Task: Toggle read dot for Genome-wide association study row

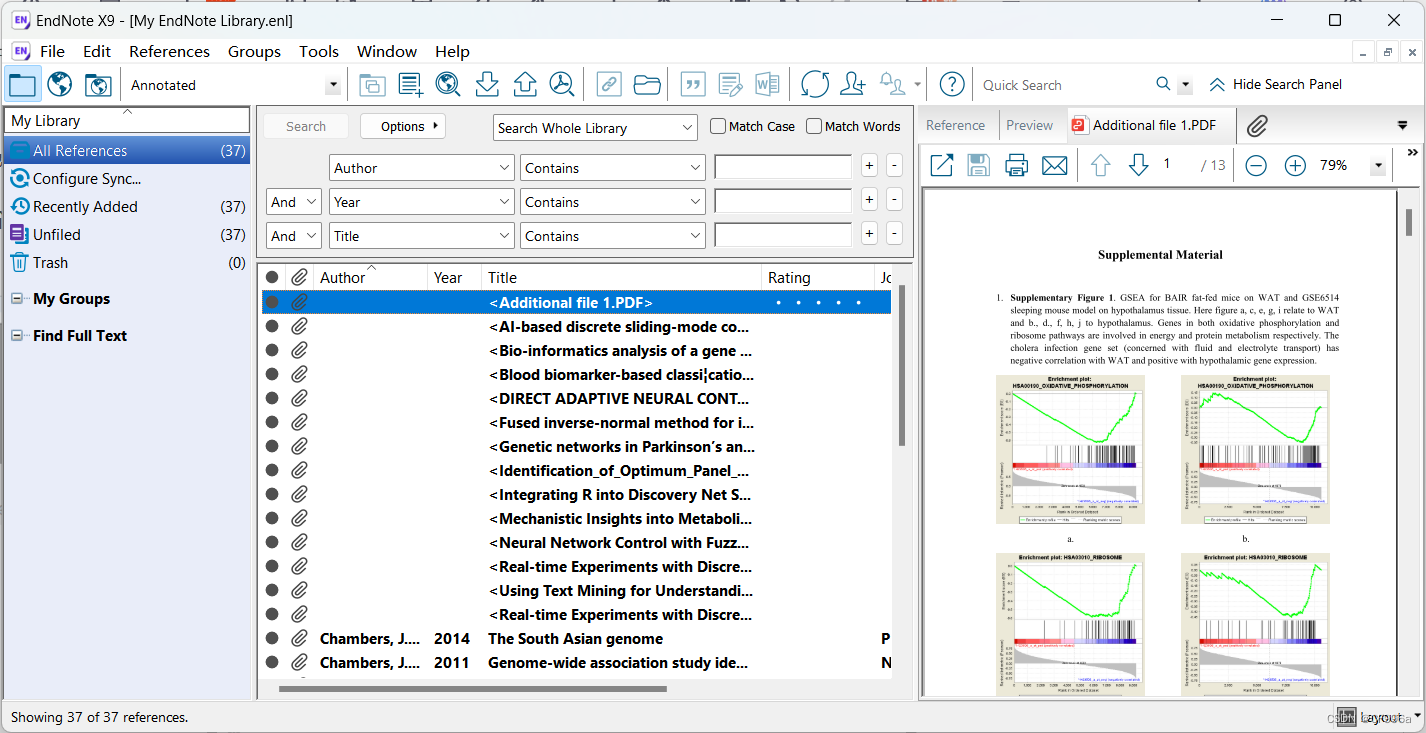Action: pyautogui.click(x=272, y=662)
